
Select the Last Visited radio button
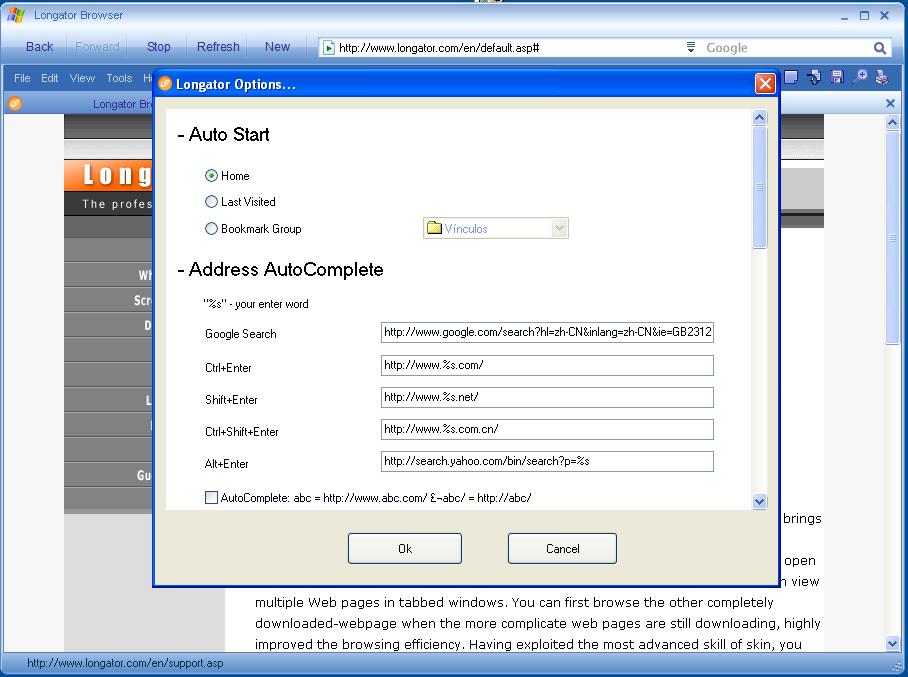click(211, 202)
